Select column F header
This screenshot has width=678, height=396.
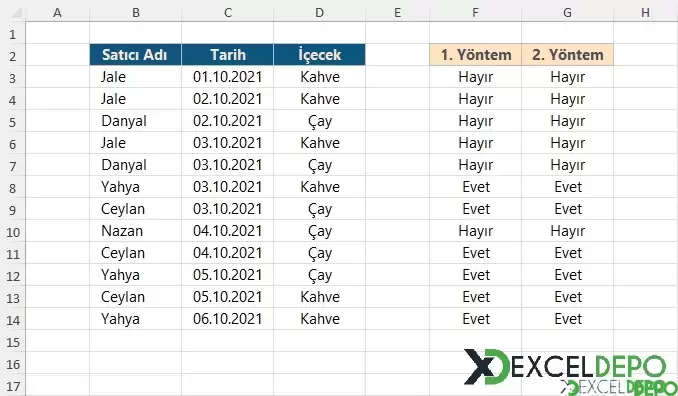[476, 13]
